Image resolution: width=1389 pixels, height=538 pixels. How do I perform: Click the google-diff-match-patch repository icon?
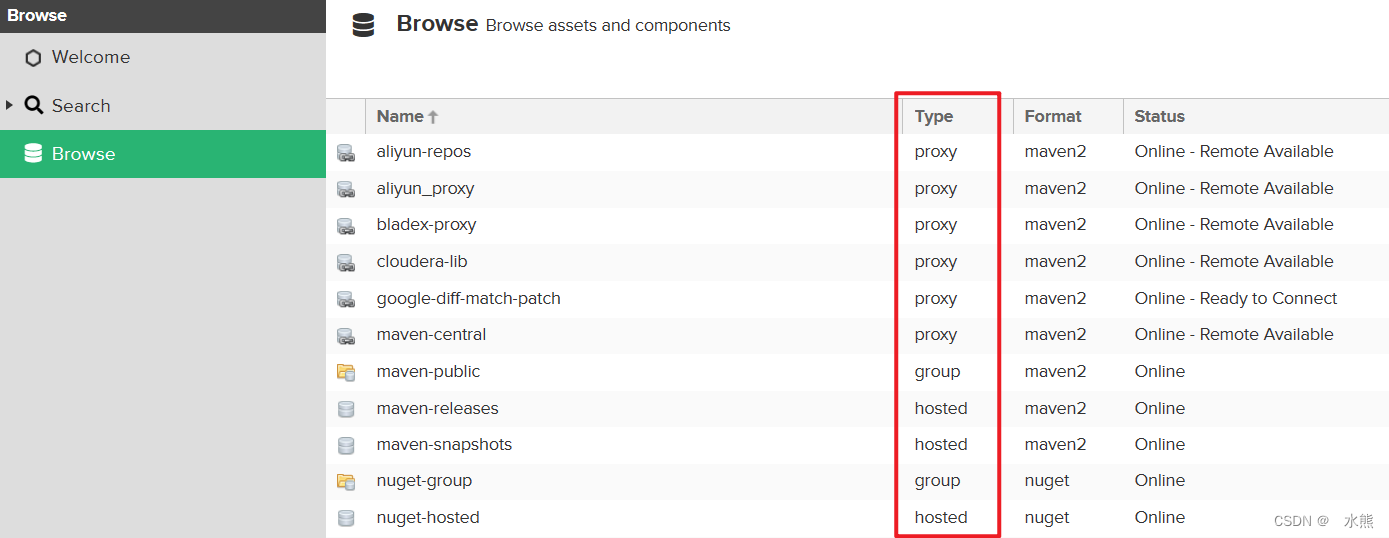346,299
